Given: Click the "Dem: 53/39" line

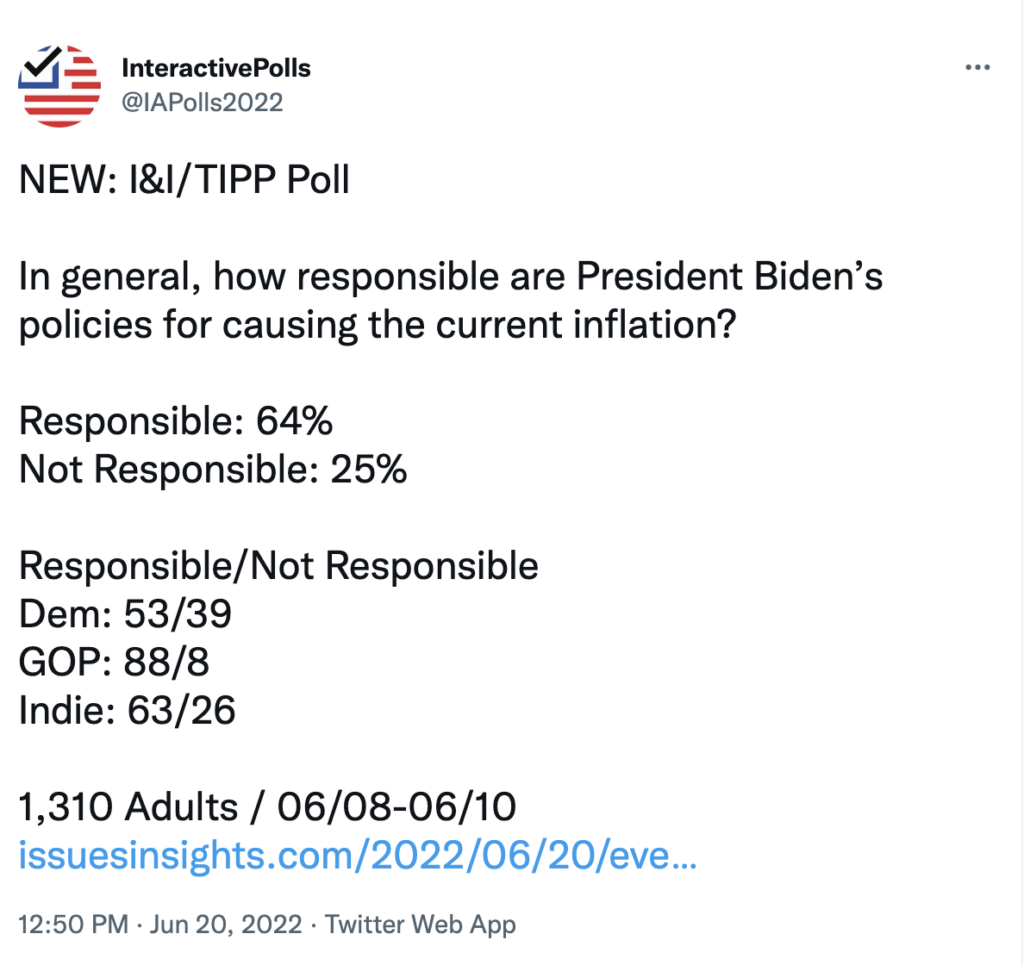Looking at the screenshot, I should click(x=126, y=614).
